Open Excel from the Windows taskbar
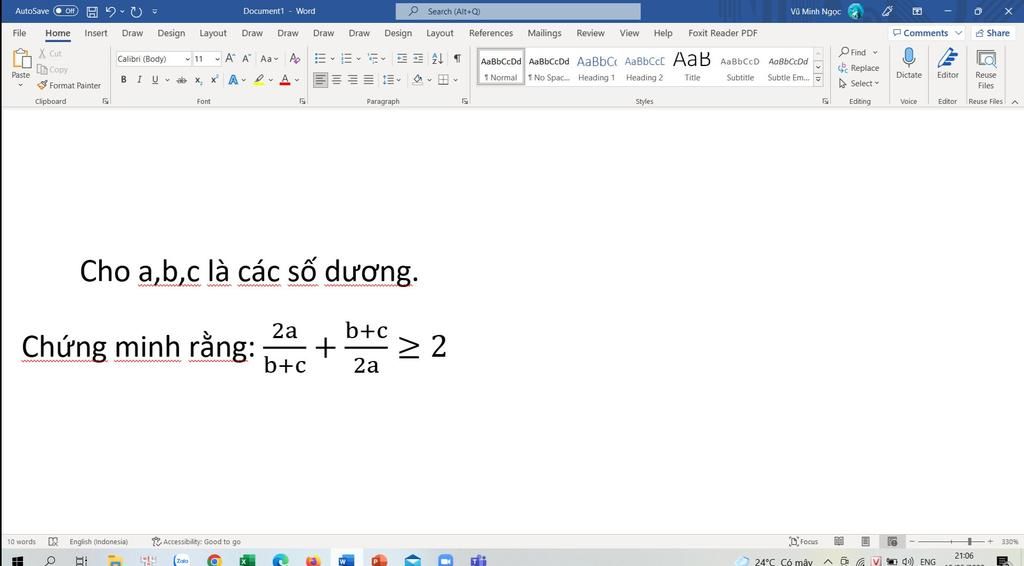 (247, 560)
